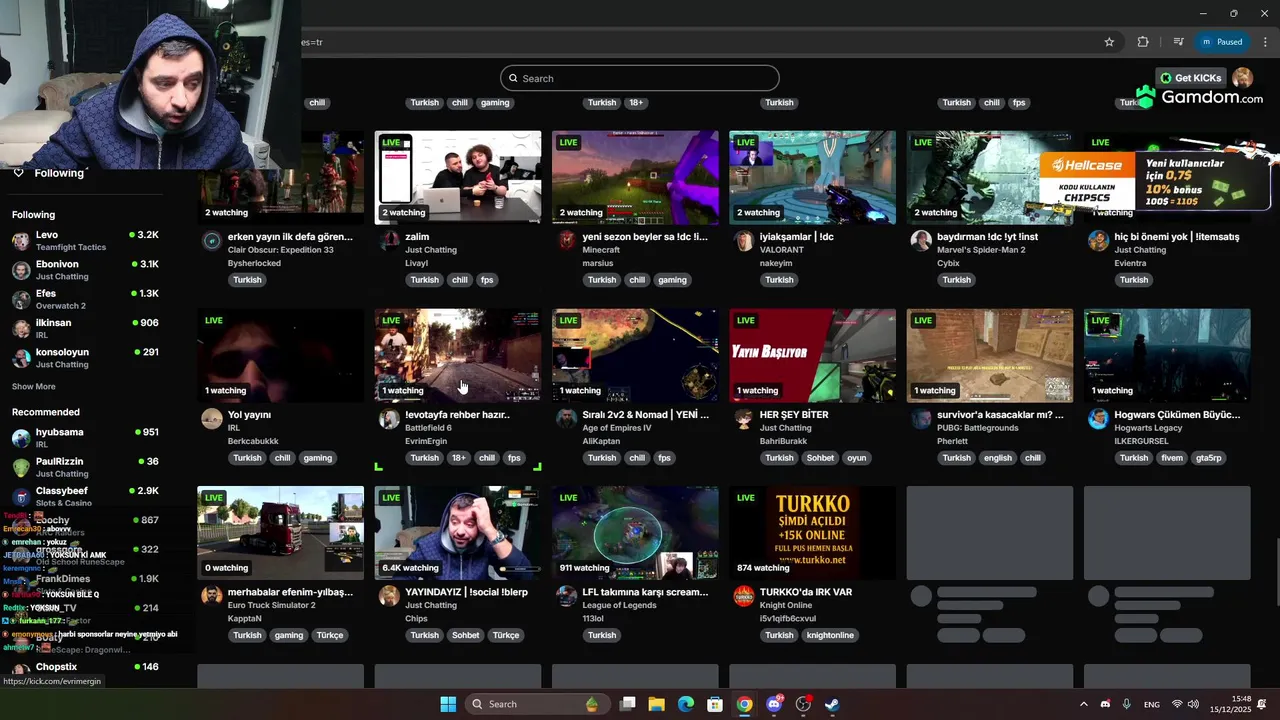Open the user profile avatar on Kick
Viewport: 1280px width, 720px height.
(1243, 78)
